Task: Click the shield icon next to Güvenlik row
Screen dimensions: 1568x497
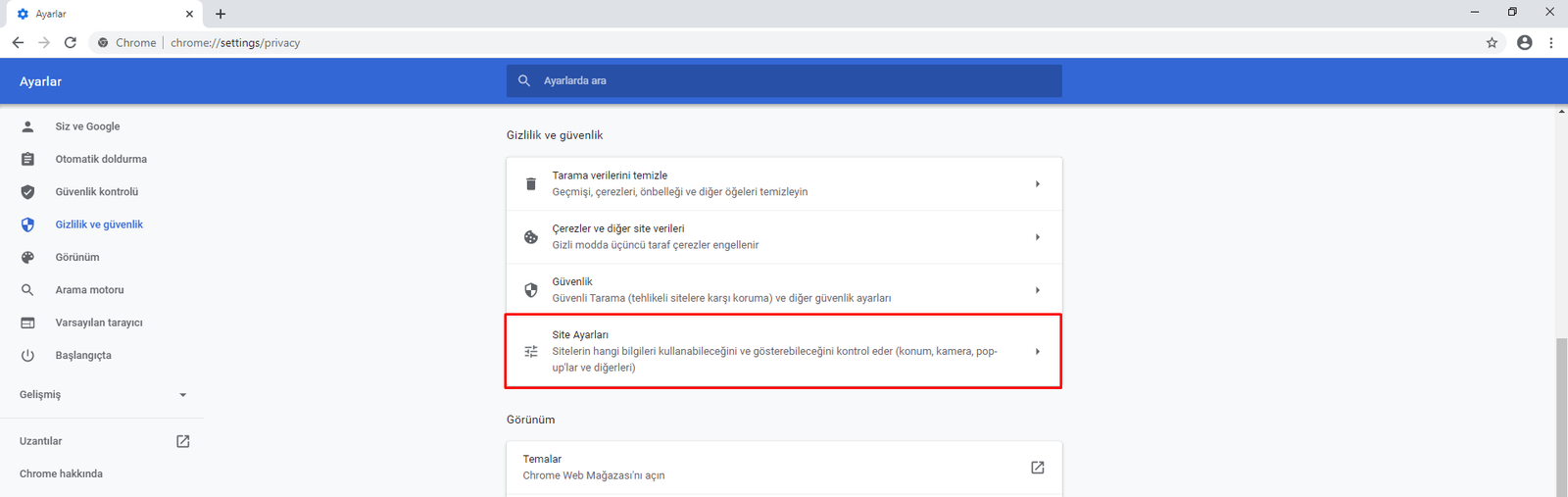Action: 531,290
